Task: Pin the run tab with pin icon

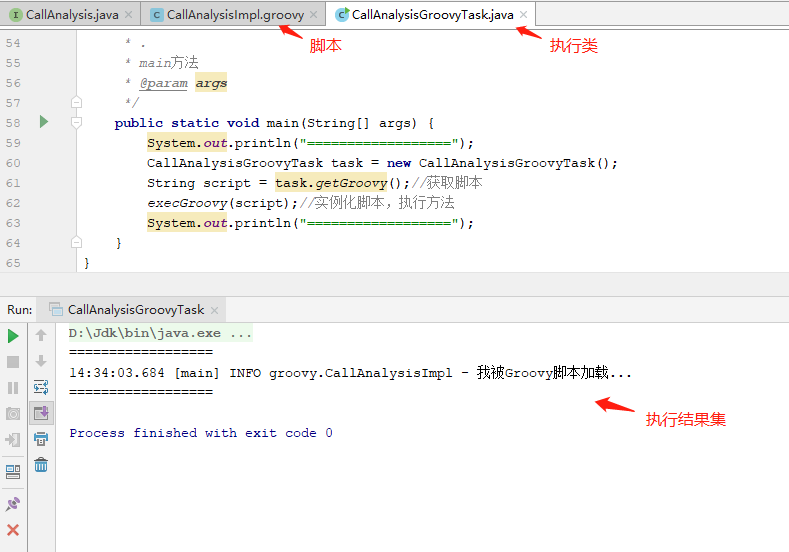Action: 13,504
